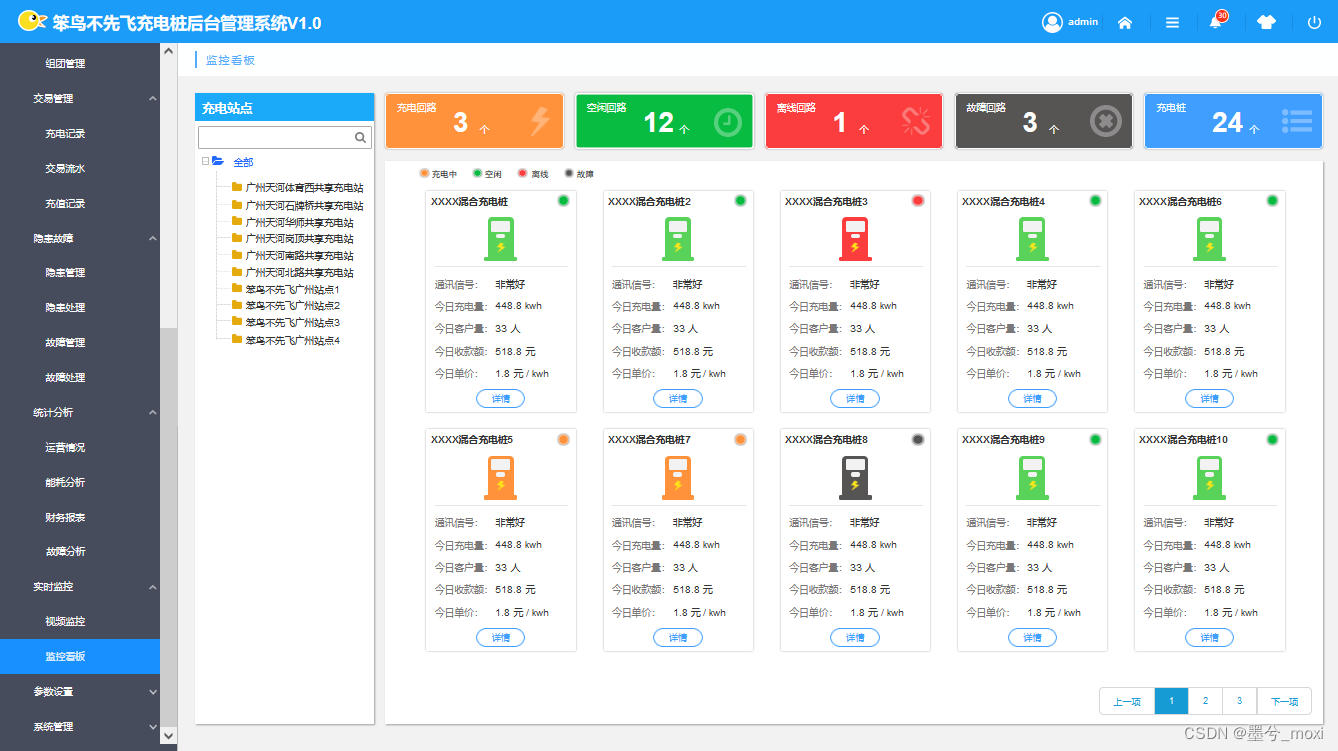Click orange status dot on XXXX混合充电桩5
The image size is (1338, 751).
point(563,439)
